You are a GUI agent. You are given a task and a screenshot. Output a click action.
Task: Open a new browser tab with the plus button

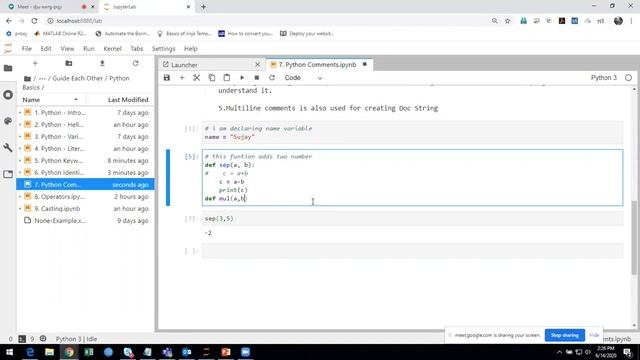[203, 7]
